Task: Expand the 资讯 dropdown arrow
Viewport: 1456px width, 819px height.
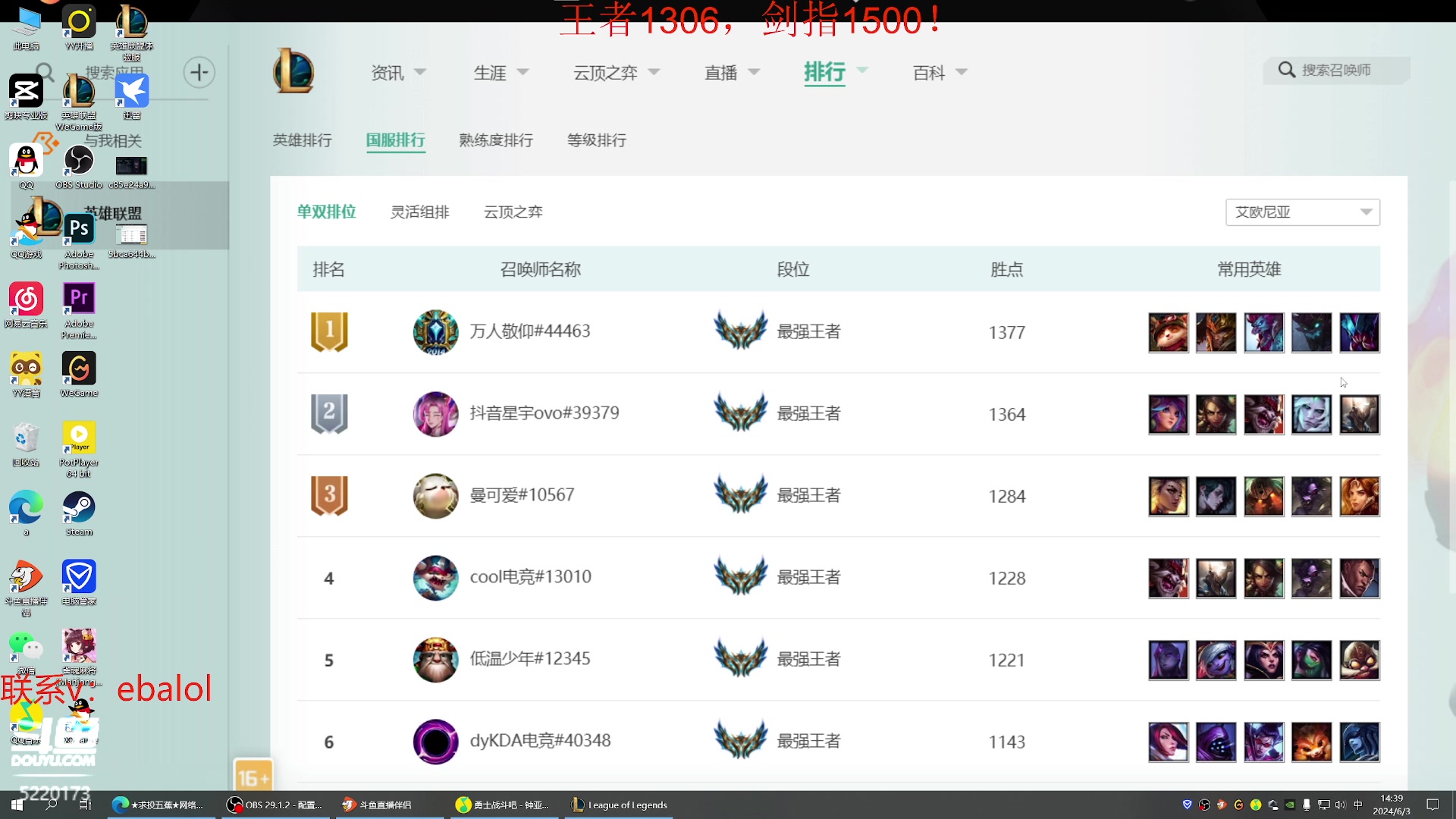Action: (420, 72)
